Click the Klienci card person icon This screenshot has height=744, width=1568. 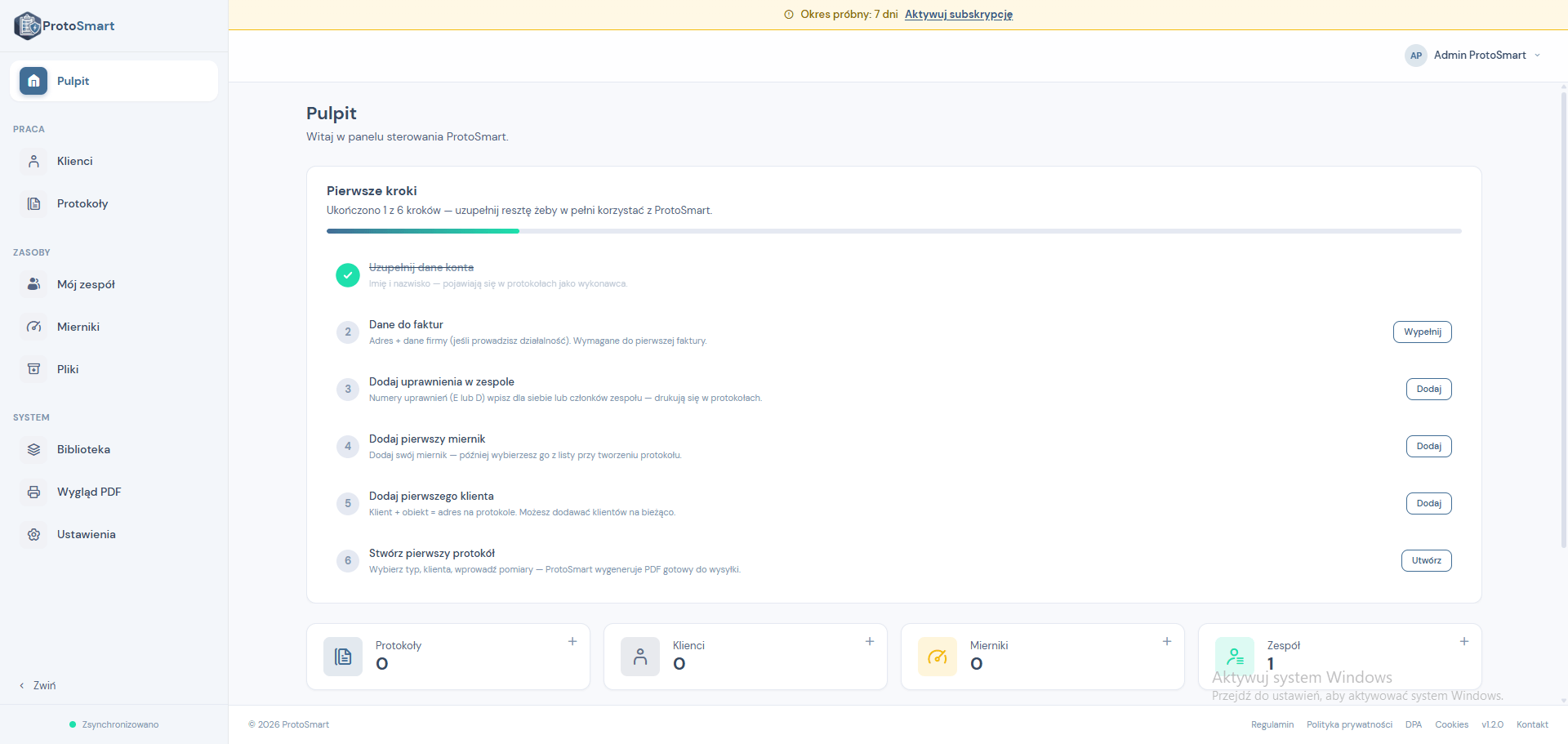pos(640,657)
